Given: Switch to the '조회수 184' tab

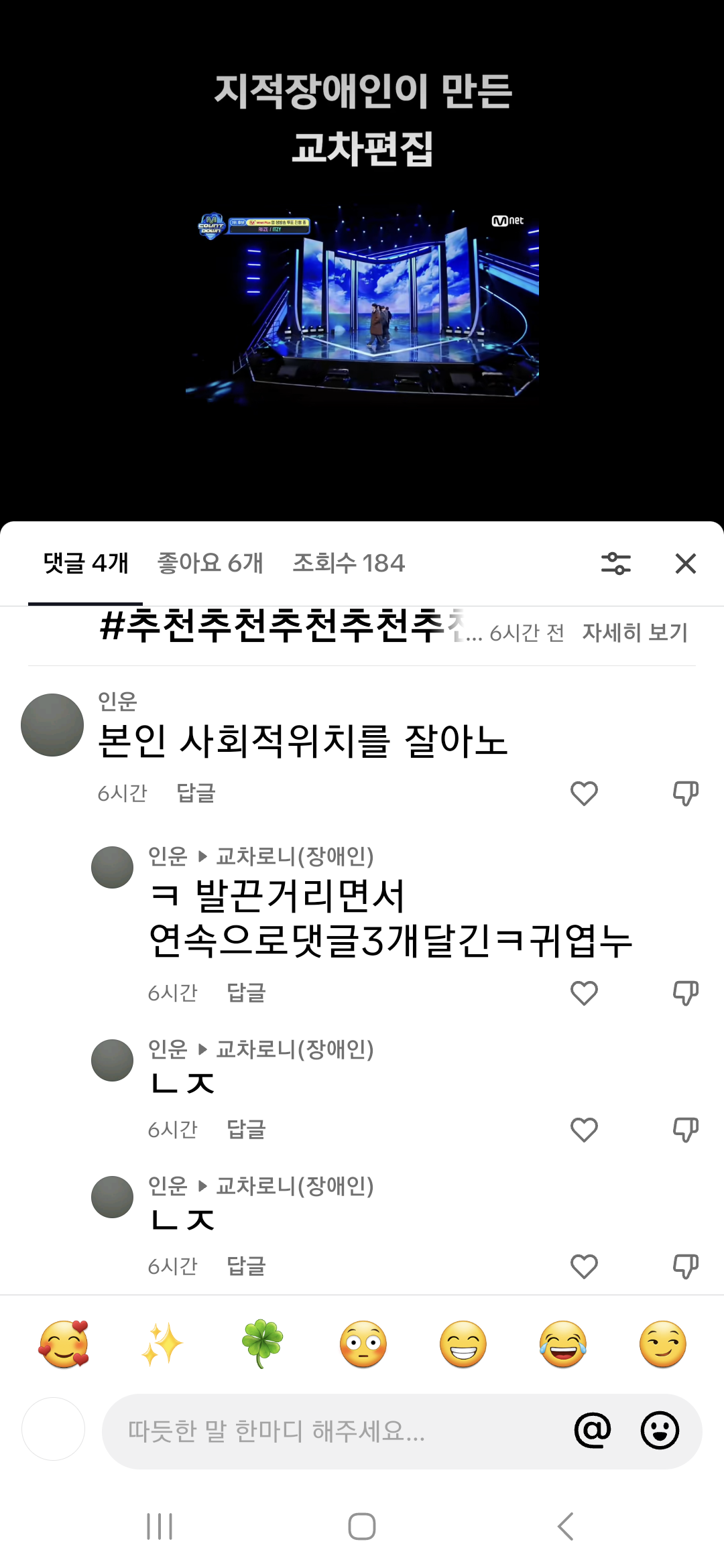Looking at the screenshot, I should 349,563.
